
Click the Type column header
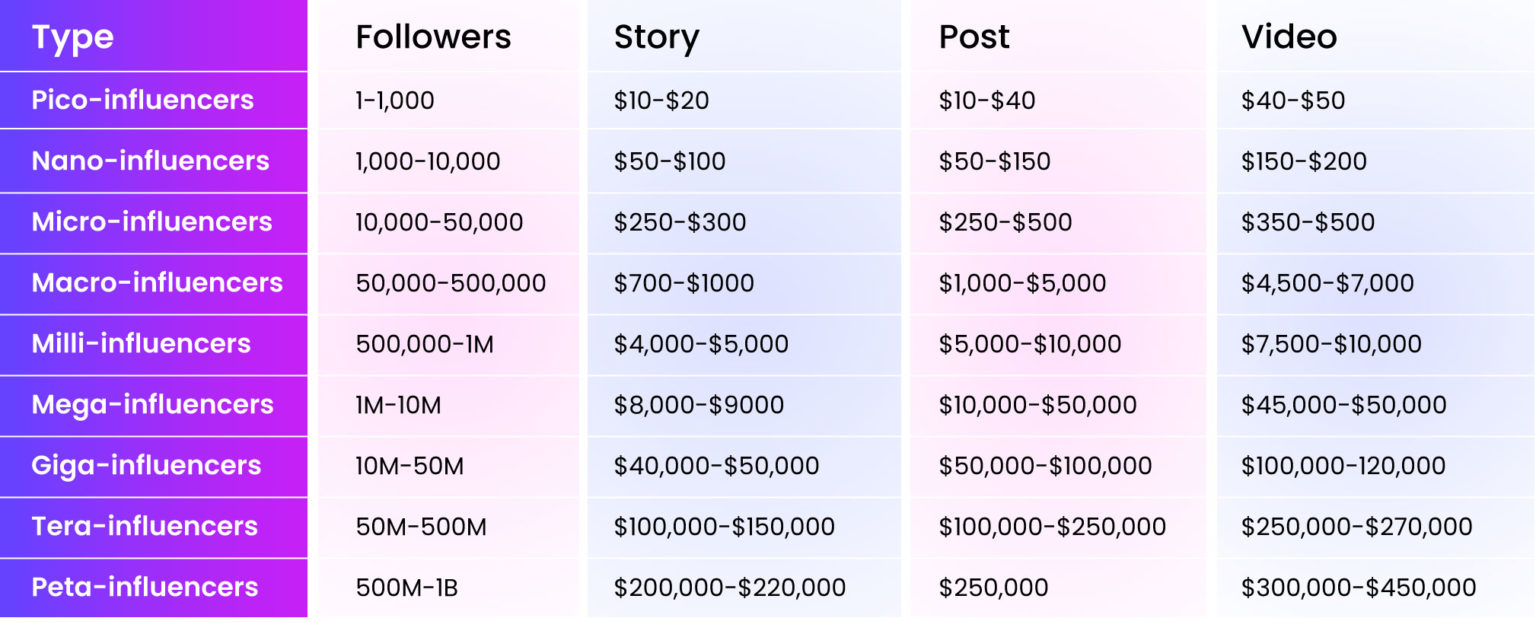pyautogui.click(x=73, y=38)
